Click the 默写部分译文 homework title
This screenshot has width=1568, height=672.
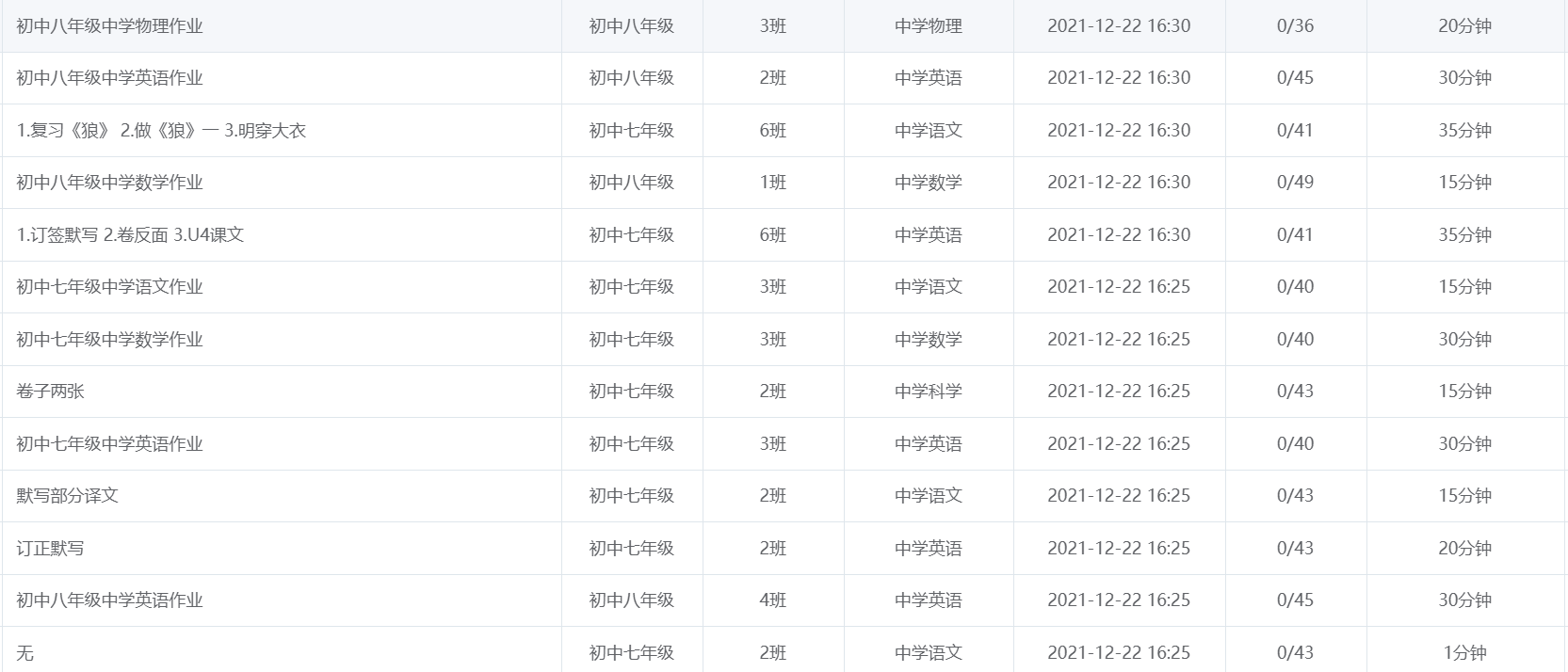67,496
